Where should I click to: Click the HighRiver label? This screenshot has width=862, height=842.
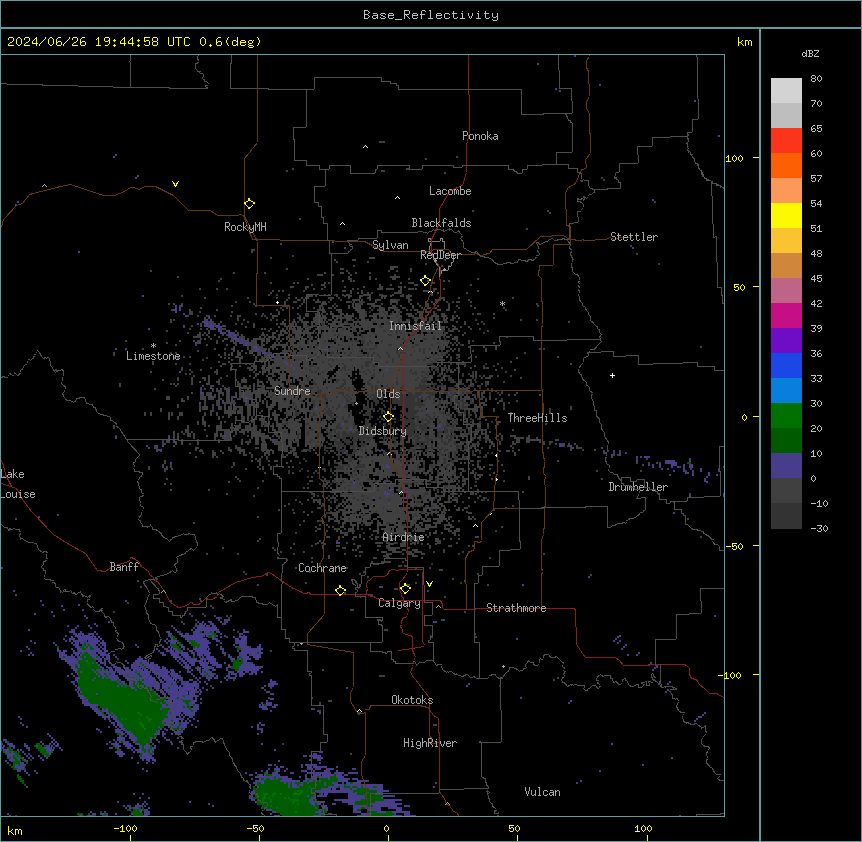[x=430, y=743]
